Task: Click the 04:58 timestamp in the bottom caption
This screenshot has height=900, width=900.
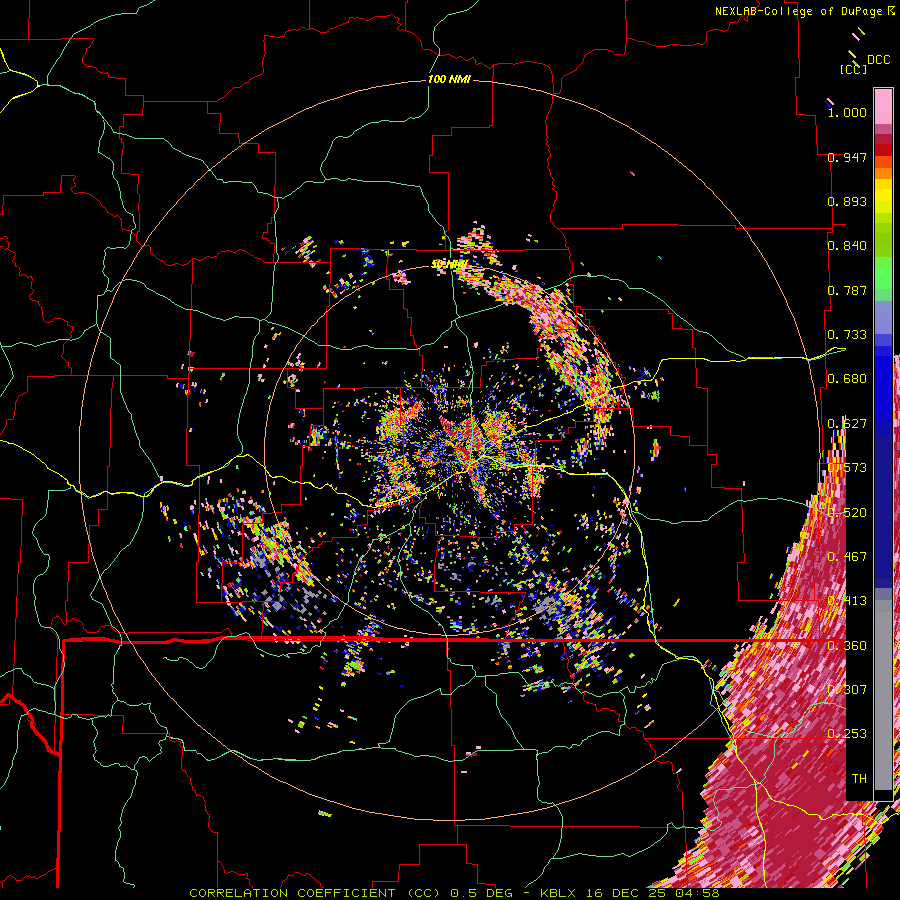Action: click(x=697, y=893)
